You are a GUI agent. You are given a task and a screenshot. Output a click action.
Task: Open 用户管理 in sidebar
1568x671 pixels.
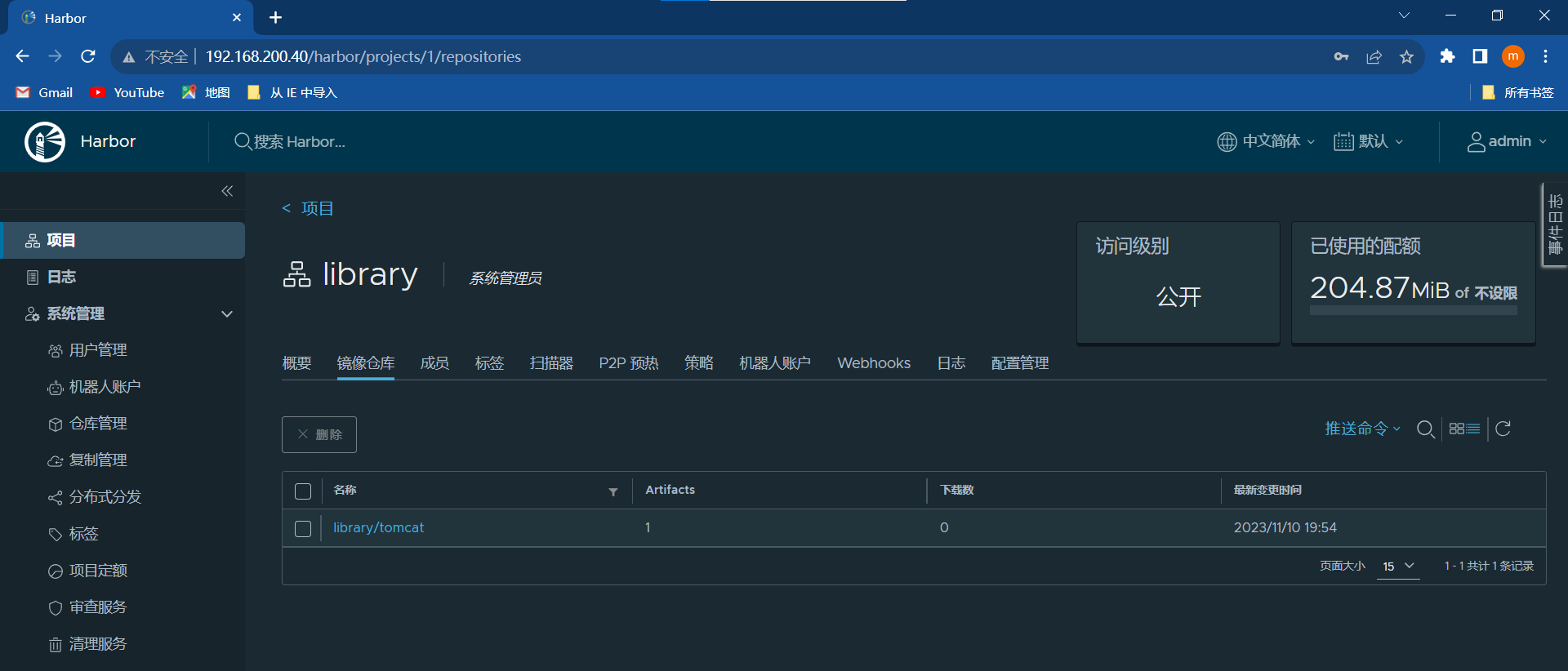(x=98, y=350)
